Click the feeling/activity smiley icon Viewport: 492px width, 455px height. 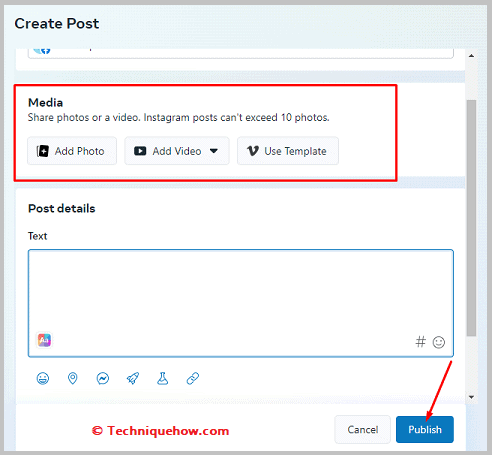tap(43, 378)
